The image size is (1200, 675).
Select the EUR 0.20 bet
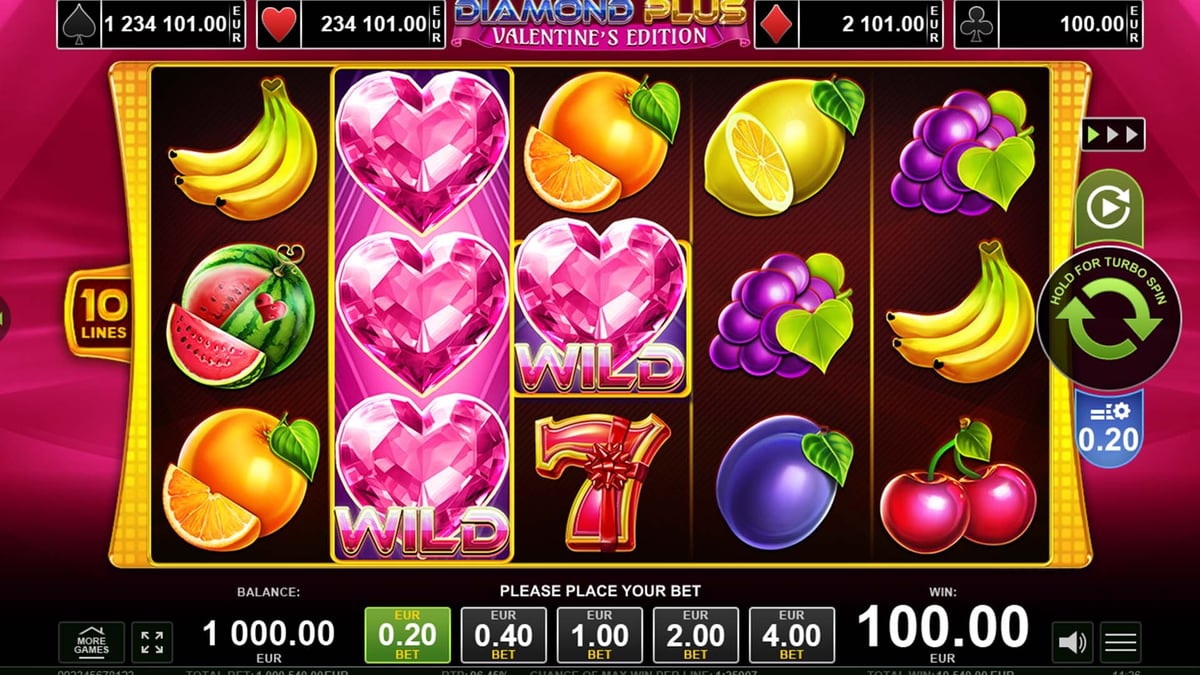407,635
